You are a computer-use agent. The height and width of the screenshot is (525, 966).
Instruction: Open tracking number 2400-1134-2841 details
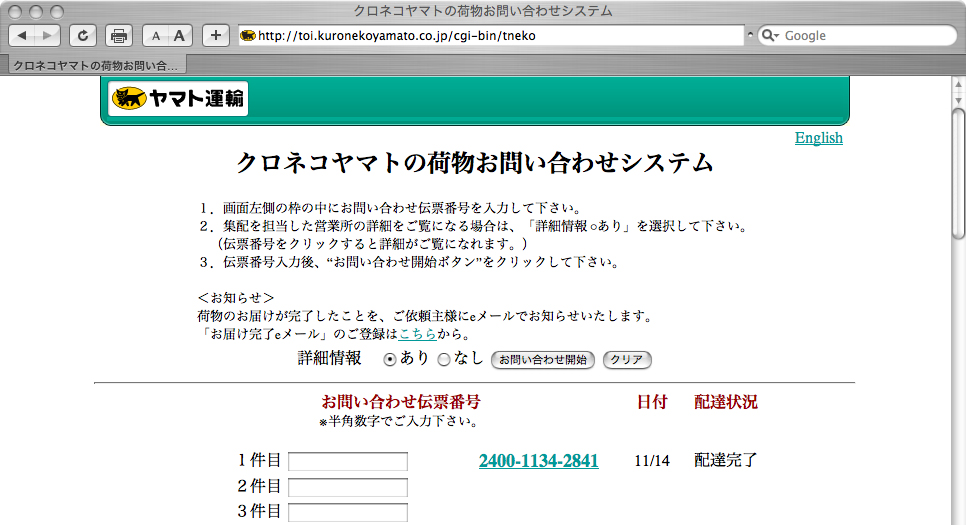(538, 461)
